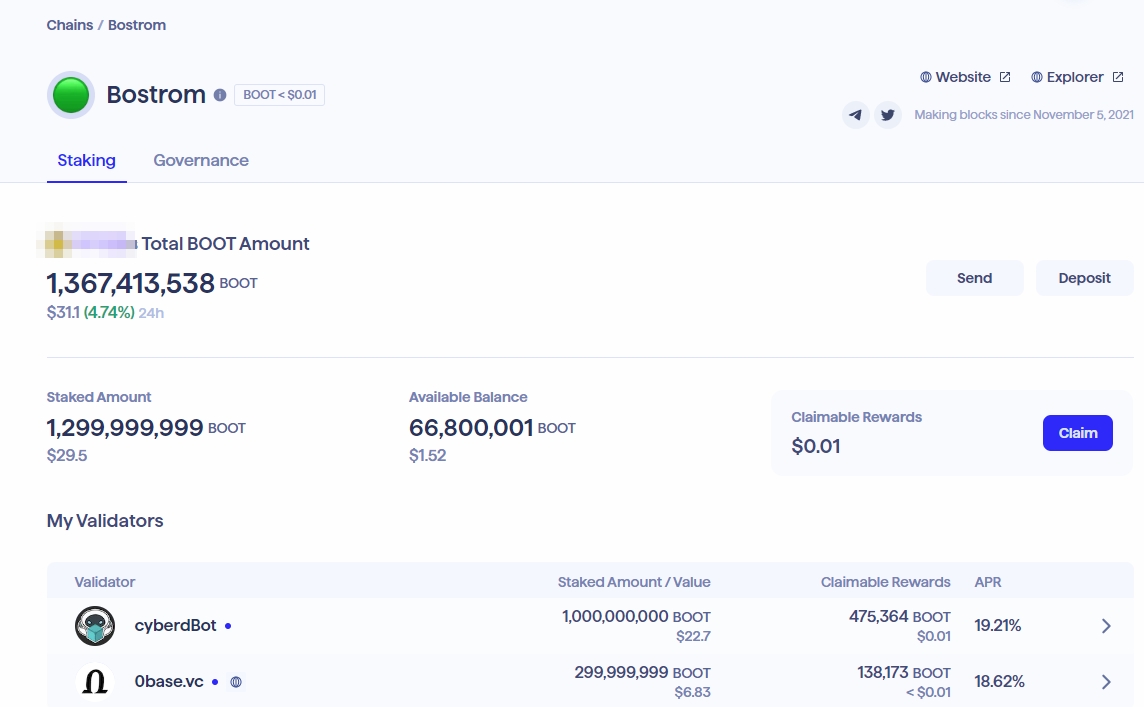Sort by the APR column header
Image resolution: width=1144 pixels, height=707 pixels.
988,582
